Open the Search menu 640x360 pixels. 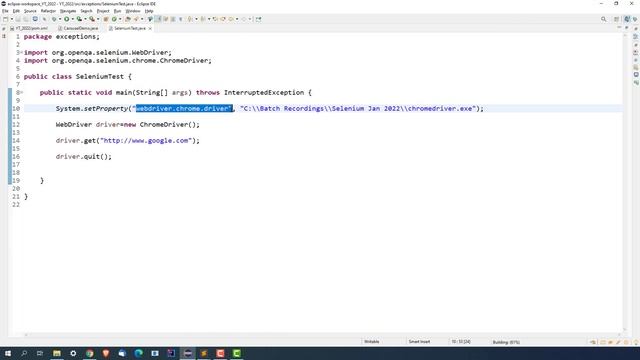click(x=86, y=11)
